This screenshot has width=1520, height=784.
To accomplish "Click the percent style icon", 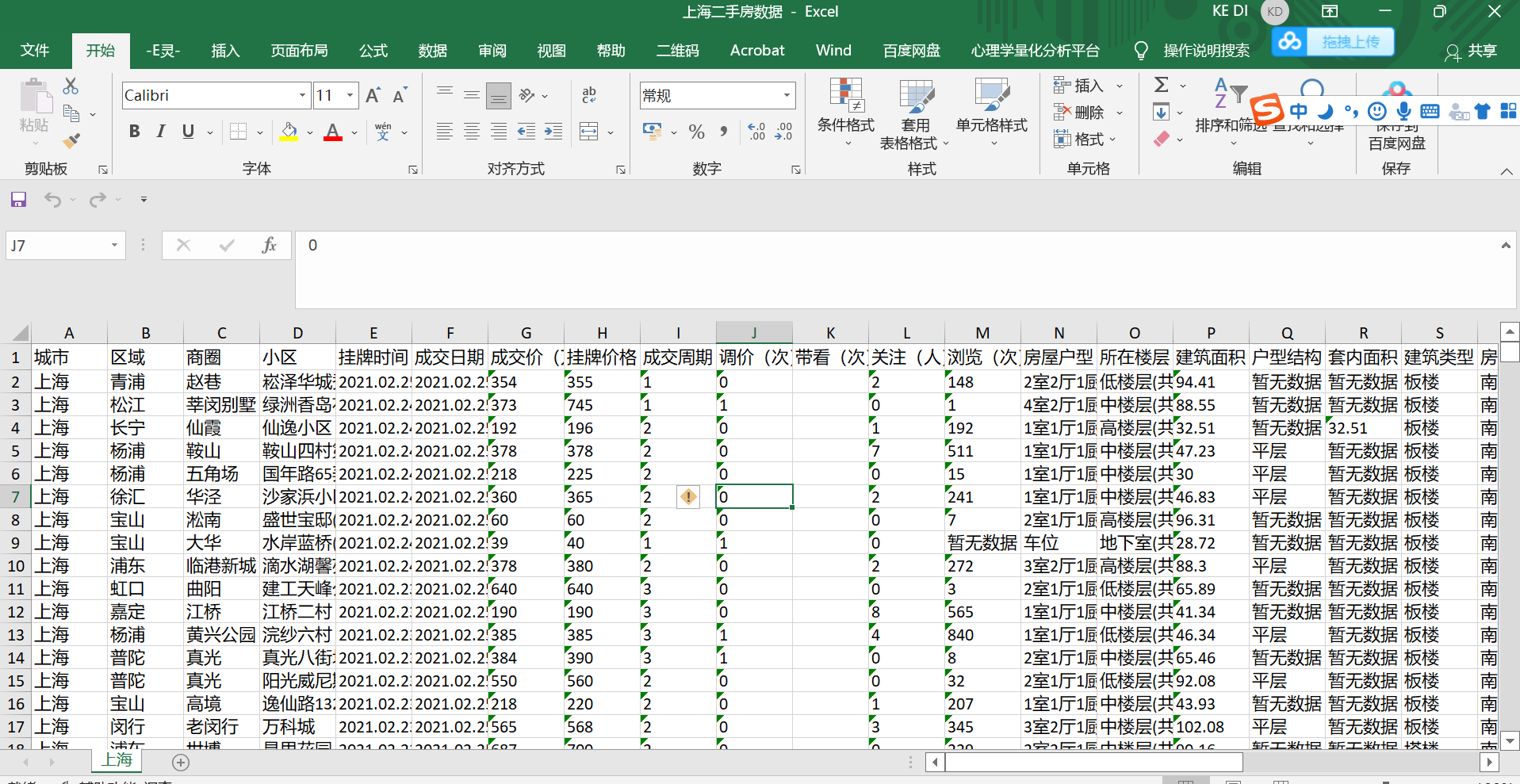I will (696, 132).
